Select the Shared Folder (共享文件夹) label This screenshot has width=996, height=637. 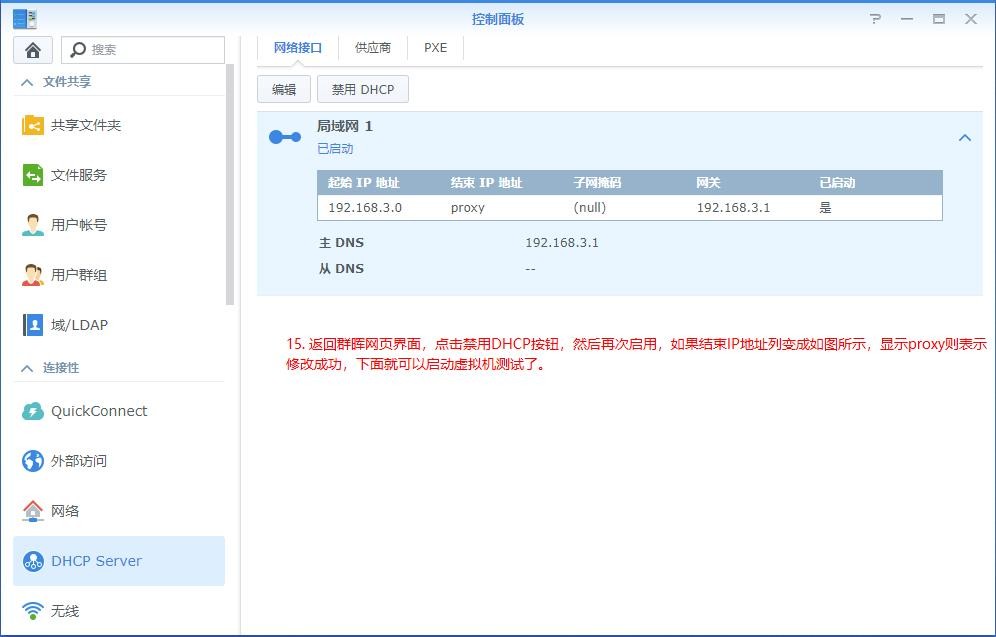click(86, 125)
